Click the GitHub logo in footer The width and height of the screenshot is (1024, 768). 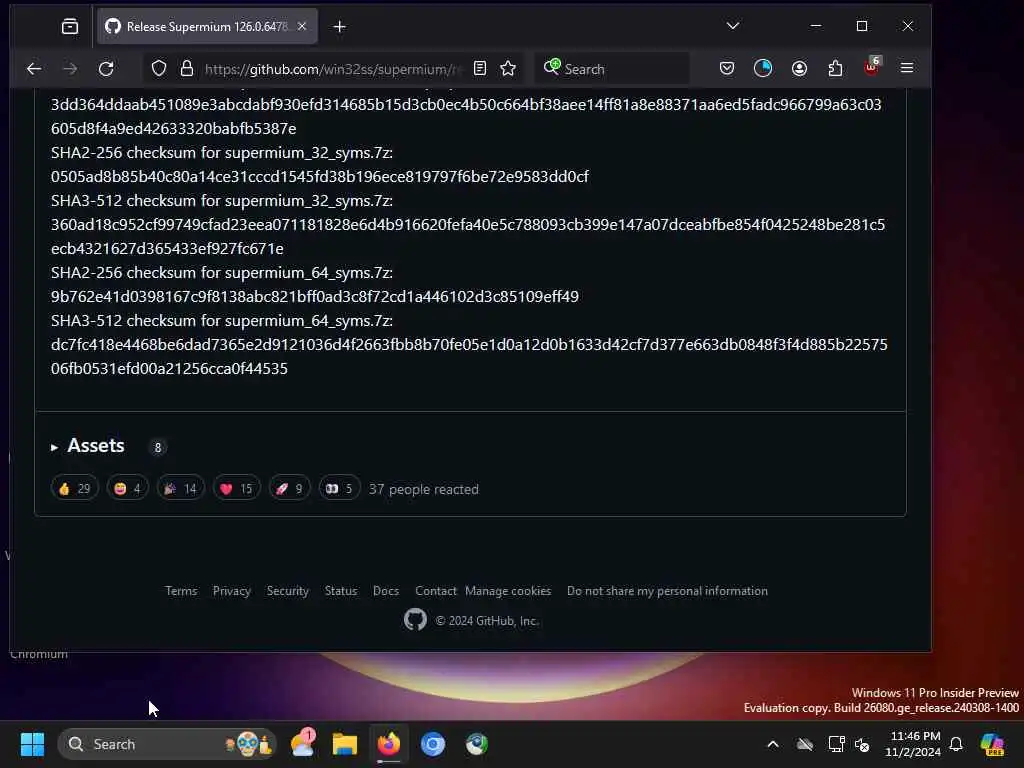pyautogui.click(x=415, y=619)
